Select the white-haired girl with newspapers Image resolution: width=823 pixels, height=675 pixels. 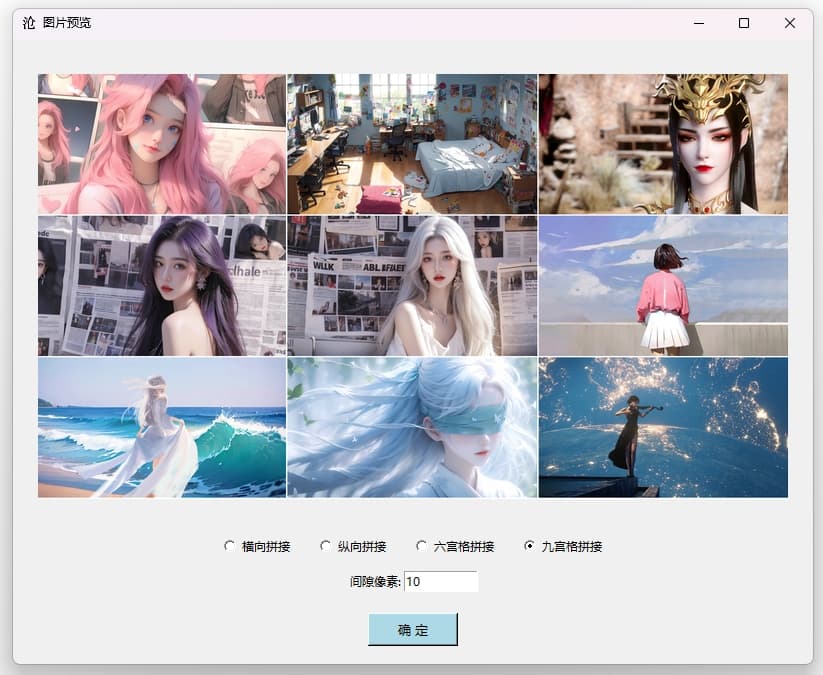tap(412, 286)
